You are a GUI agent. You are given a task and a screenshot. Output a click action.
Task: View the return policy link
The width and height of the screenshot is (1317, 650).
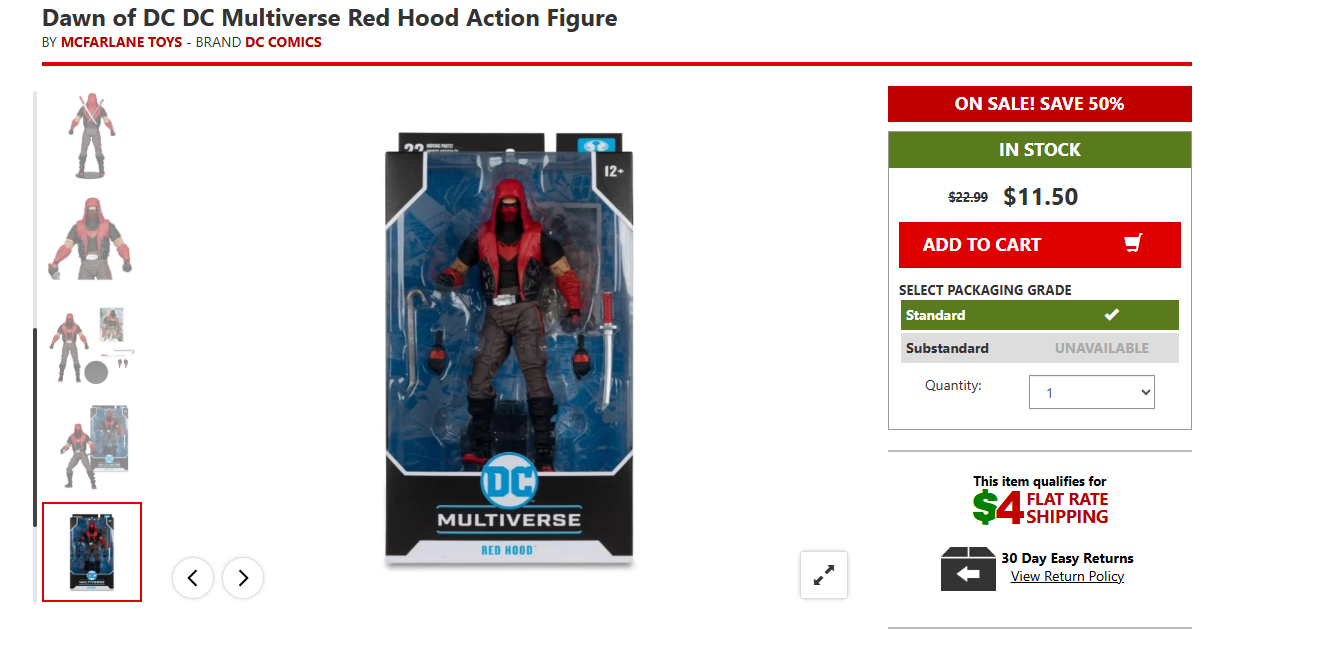pyautogui.click(x=1067, y=576)
